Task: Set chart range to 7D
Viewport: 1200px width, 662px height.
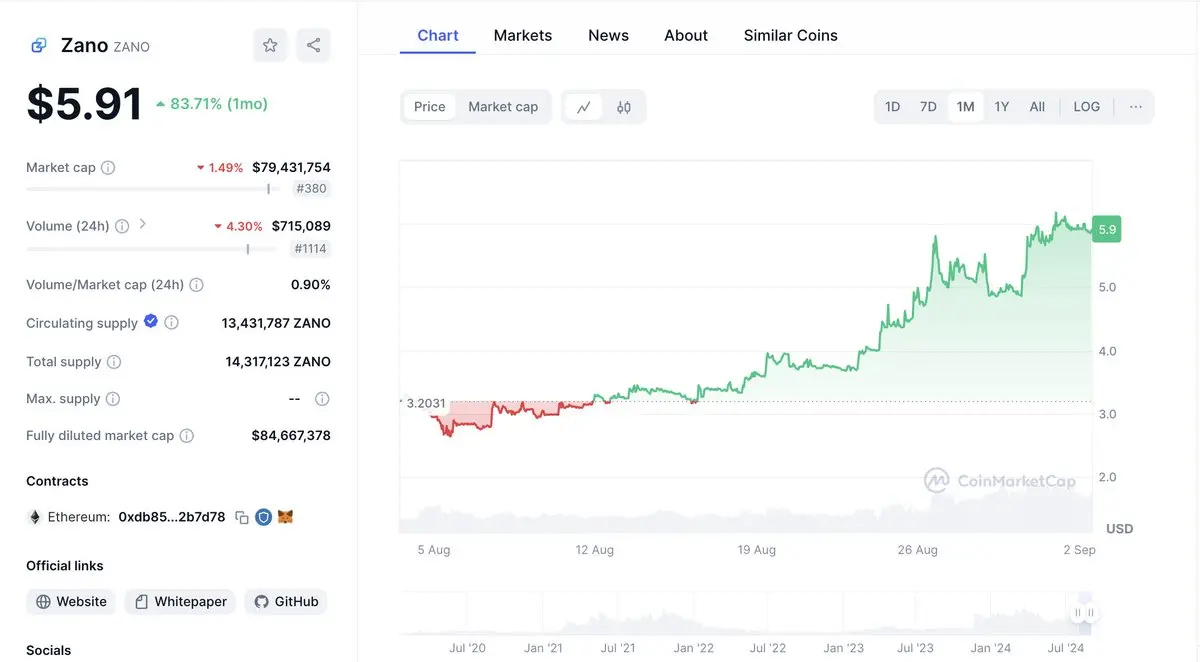Action: click(x=928, y=107)
